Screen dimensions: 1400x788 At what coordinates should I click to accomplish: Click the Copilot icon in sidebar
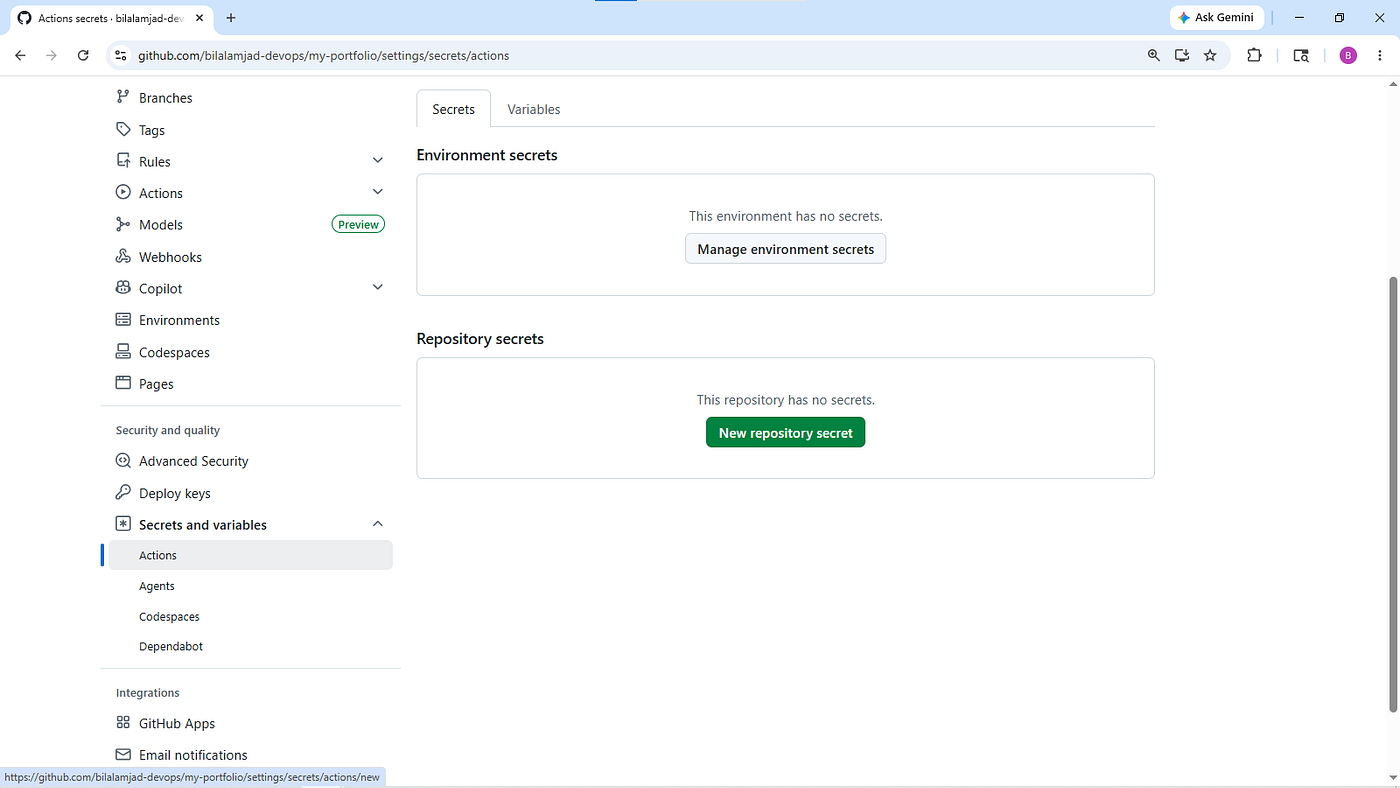(x=123, y=288)
